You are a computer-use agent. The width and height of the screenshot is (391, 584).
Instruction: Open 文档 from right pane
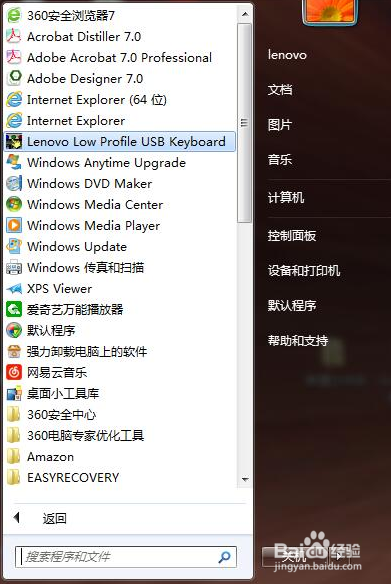[x=280, y=90]
